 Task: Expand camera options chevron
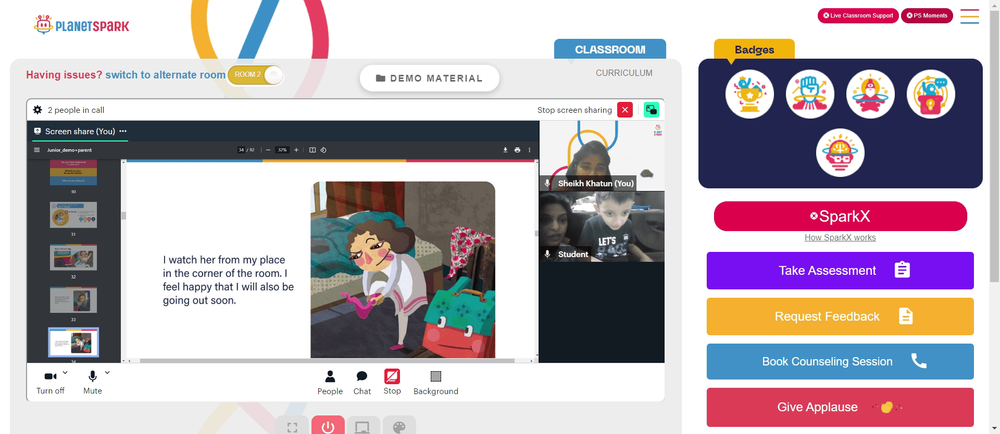pyautogui.click(x=66, y=373)
